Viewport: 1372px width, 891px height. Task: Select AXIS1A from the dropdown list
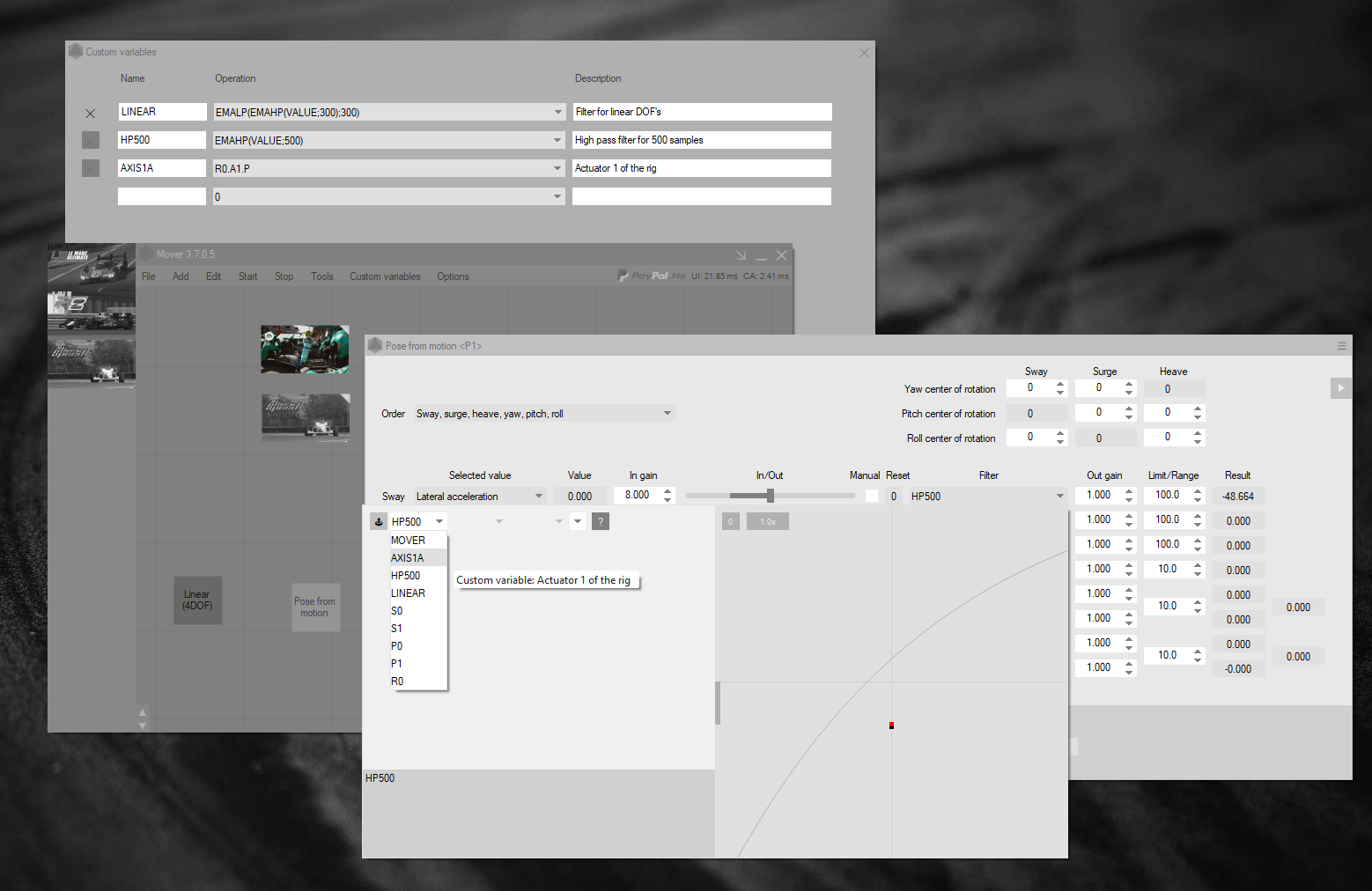(x=408, y=558)
